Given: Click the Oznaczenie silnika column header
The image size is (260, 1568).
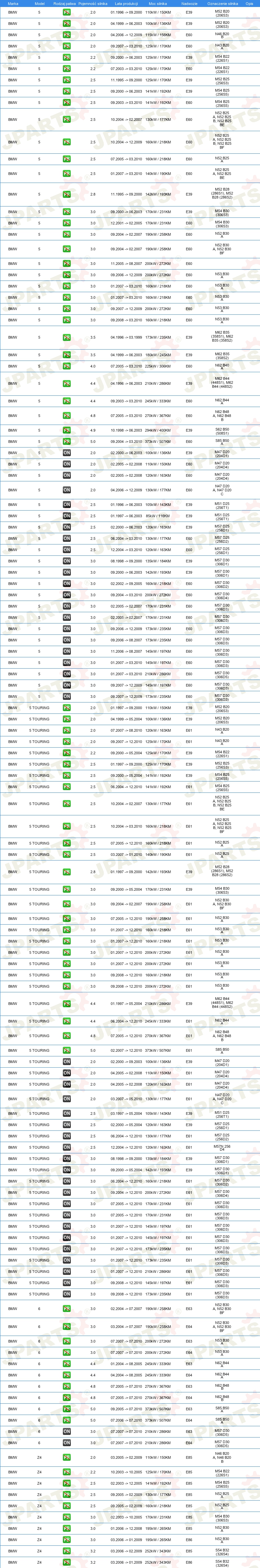Looking at the screenshot, I should coord(222,4).
